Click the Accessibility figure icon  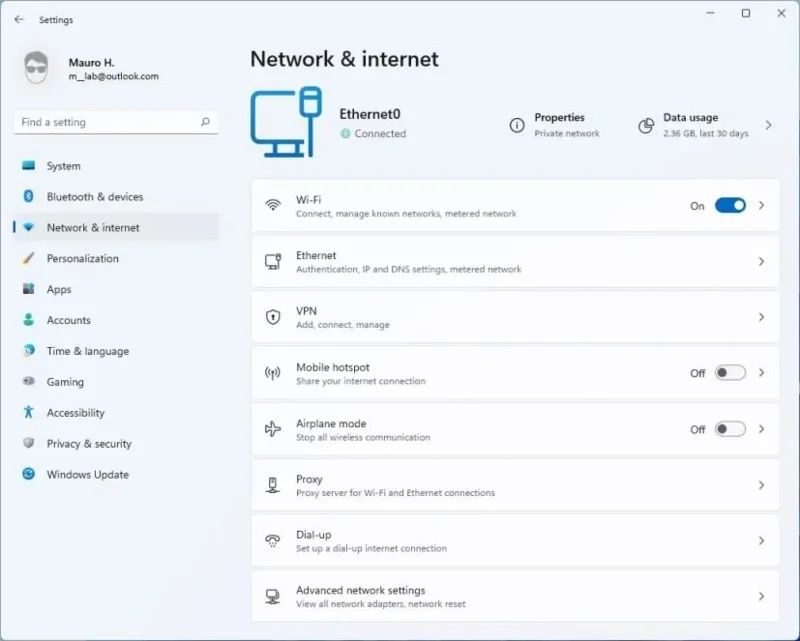pyautogui.click(x=29, y=412)
